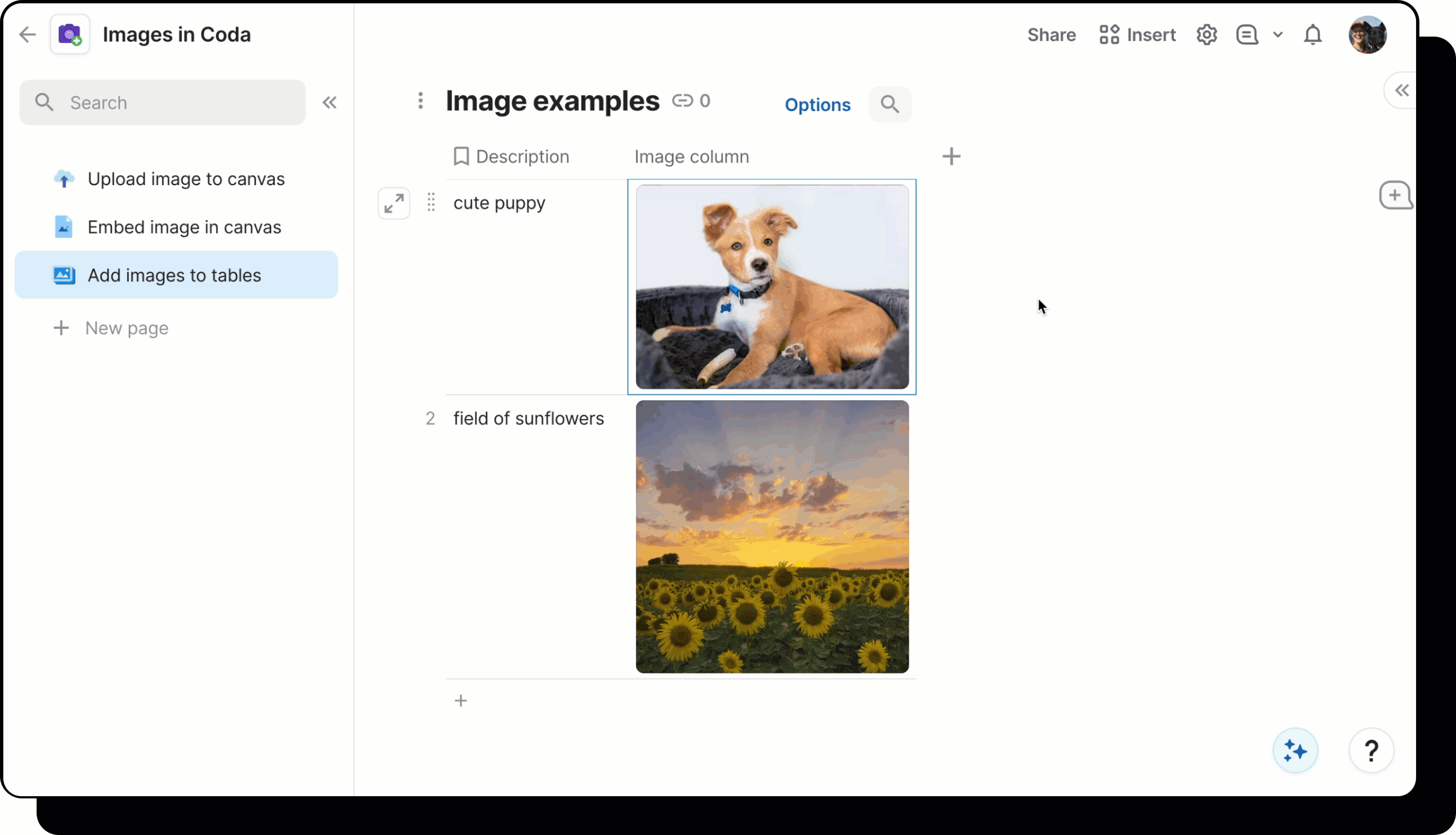1456x835 pixels.
Task: Open the notifications bell
Action: pos(1312,34)
